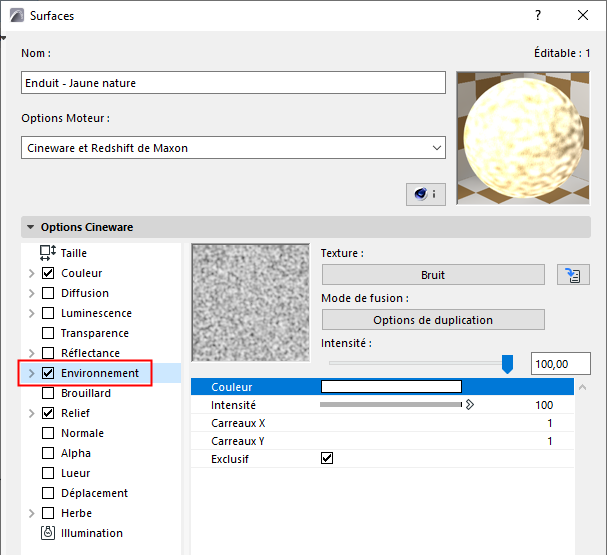Click the material sphere preview
Screen dimensions: 607x555
(523, 138)
